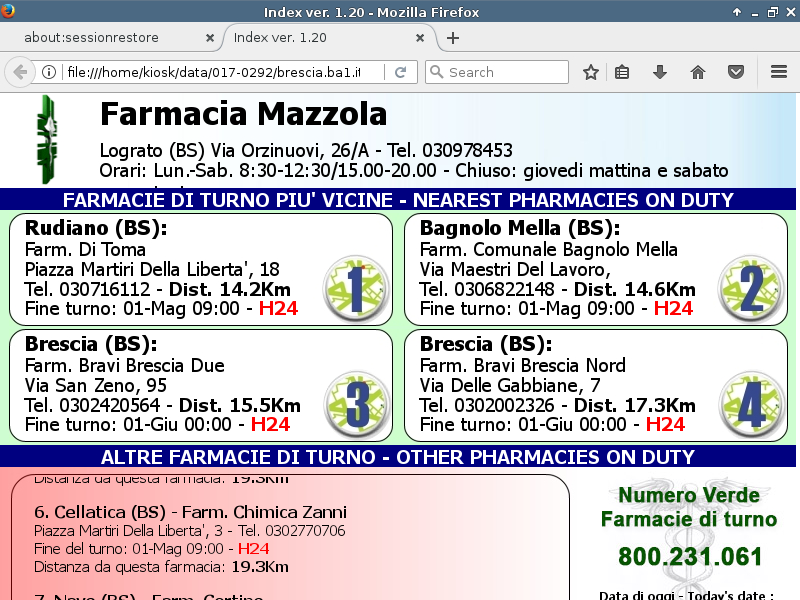The height and width of the screenshot is (600, 800).
Task: Open the Firefox hamburger menu
Action: [x=779, y=72]
